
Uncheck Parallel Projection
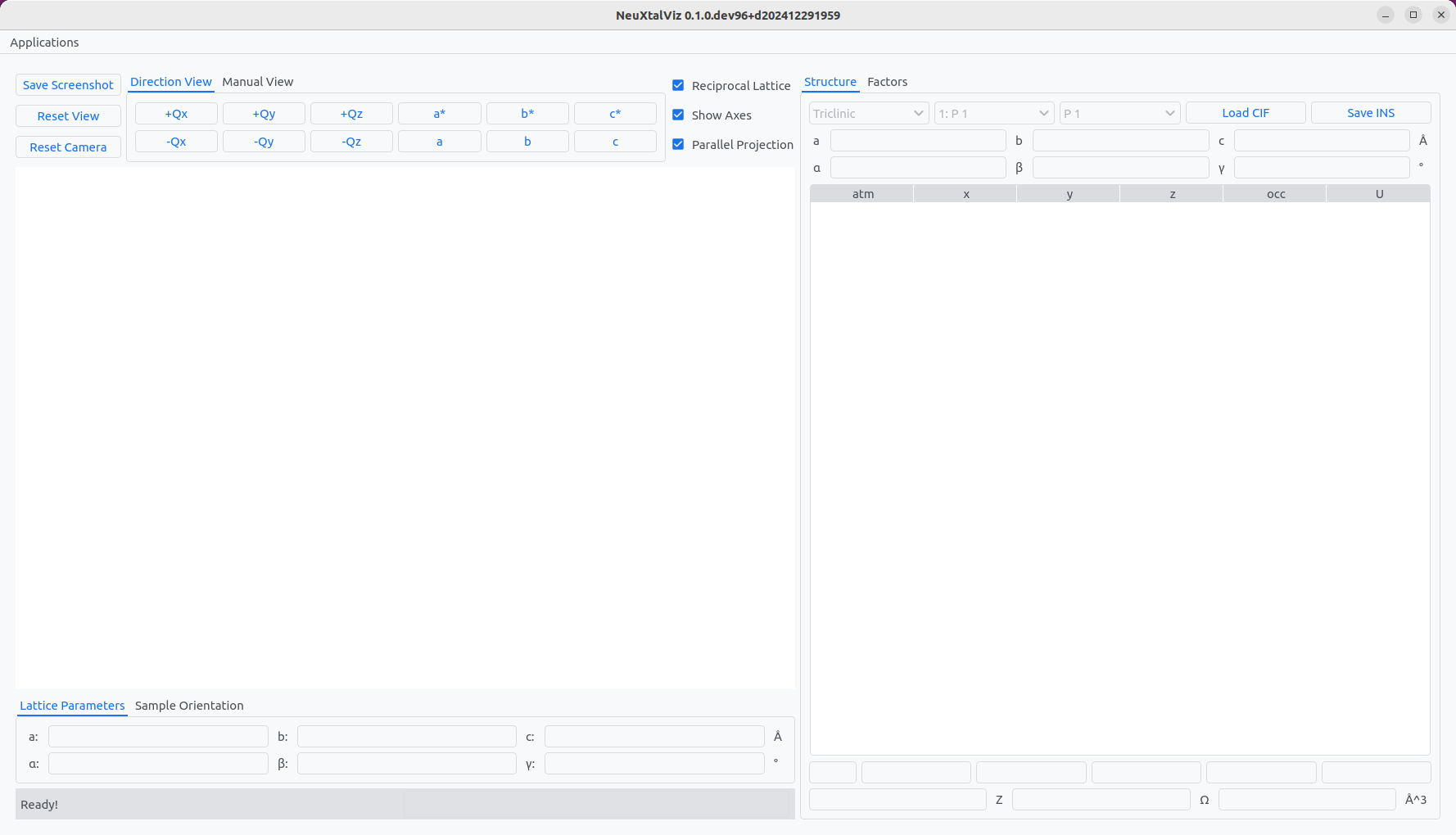(678, 145)
